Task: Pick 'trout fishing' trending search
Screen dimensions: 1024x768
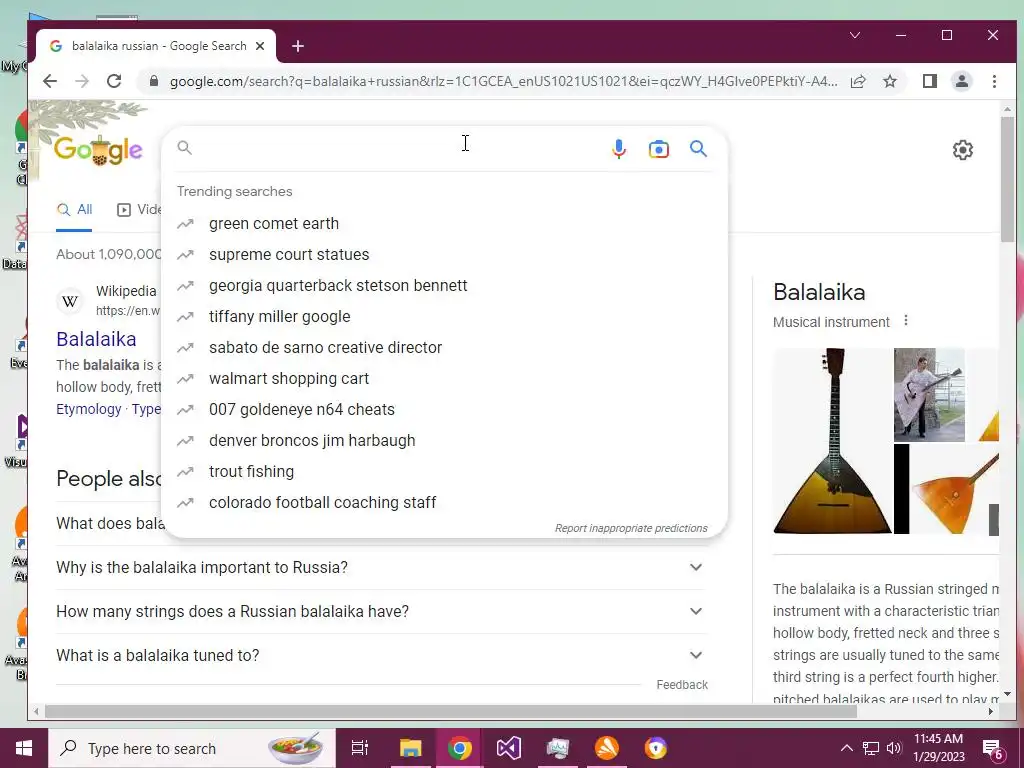Action: 444,472
